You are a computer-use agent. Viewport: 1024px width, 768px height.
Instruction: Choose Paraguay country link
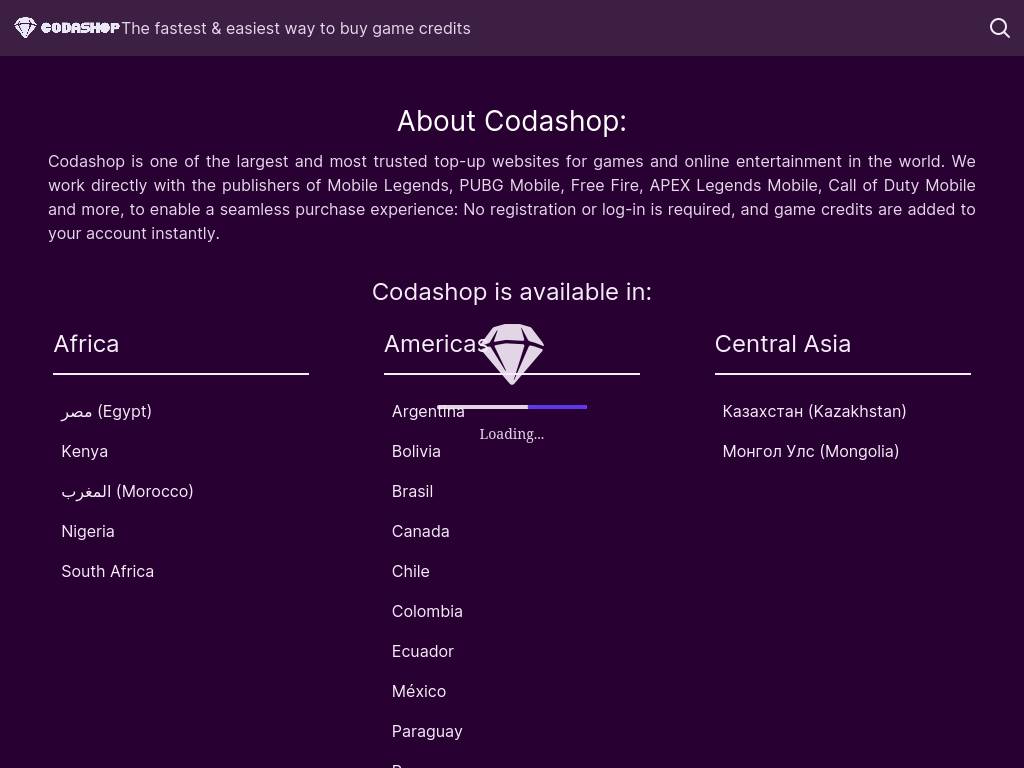coord(427,731)
